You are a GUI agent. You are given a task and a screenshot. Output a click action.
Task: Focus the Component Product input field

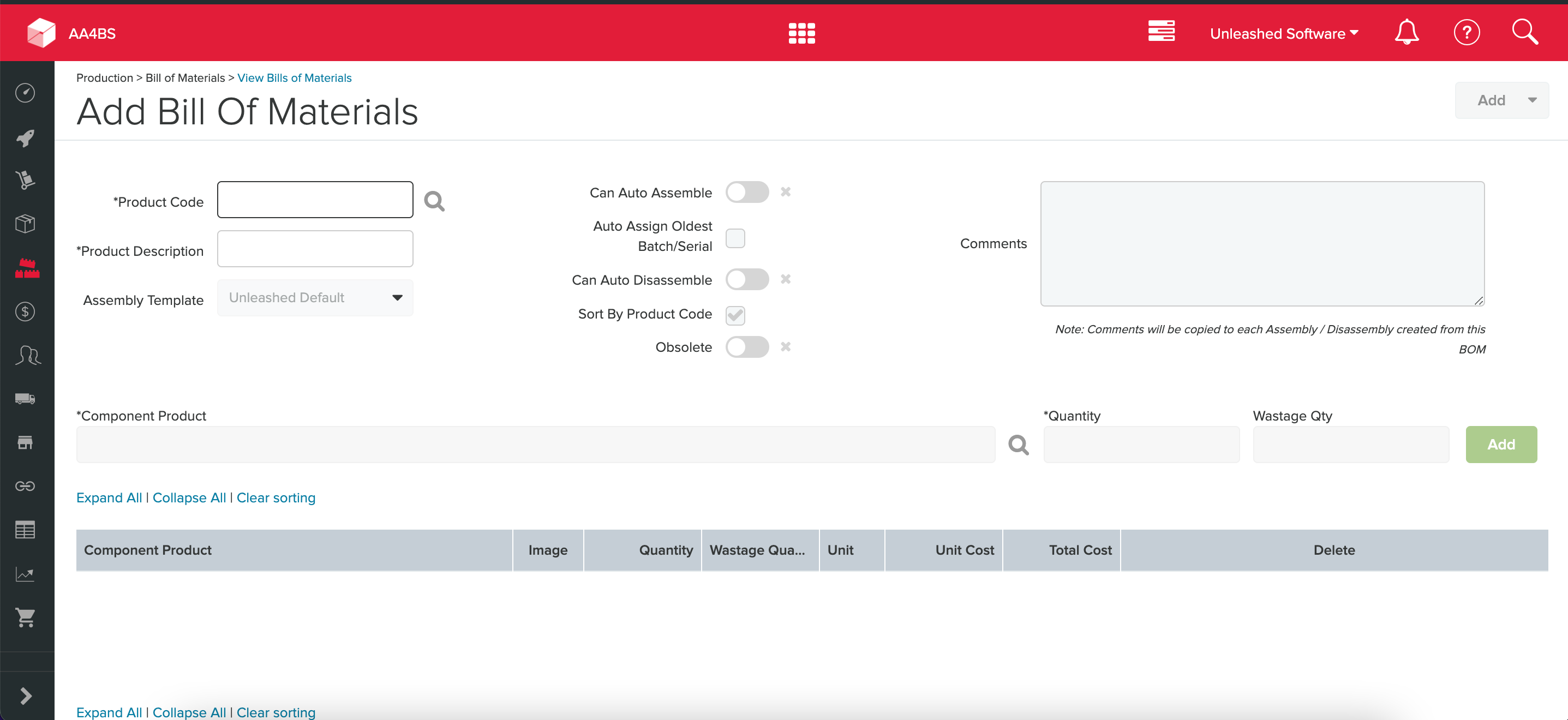click(x=536, y=445)
